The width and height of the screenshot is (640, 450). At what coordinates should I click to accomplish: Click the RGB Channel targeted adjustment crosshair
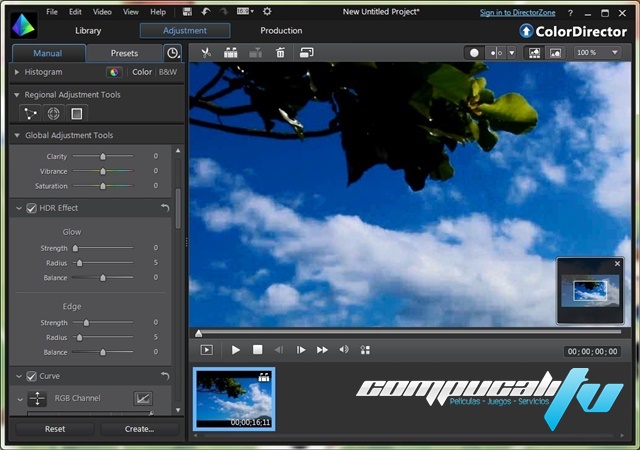coord(37,399)
